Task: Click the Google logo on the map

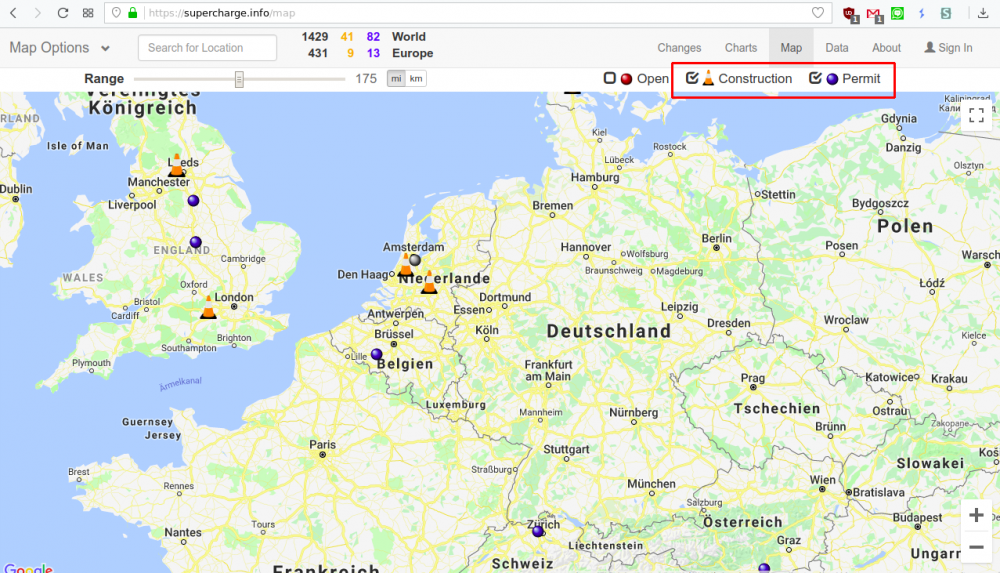Action: [x=28, y=568]
